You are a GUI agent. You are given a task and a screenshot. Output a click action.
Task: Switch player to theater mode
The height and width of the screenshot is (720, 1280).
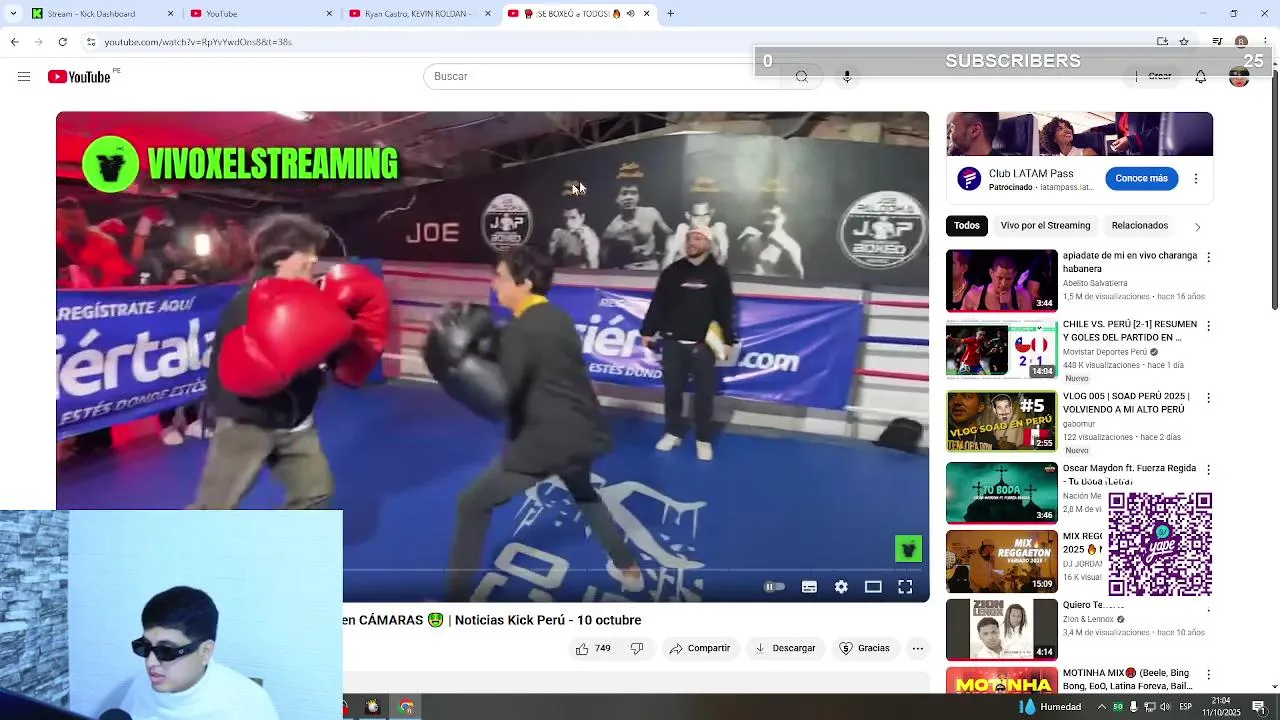tap(873, 587)
